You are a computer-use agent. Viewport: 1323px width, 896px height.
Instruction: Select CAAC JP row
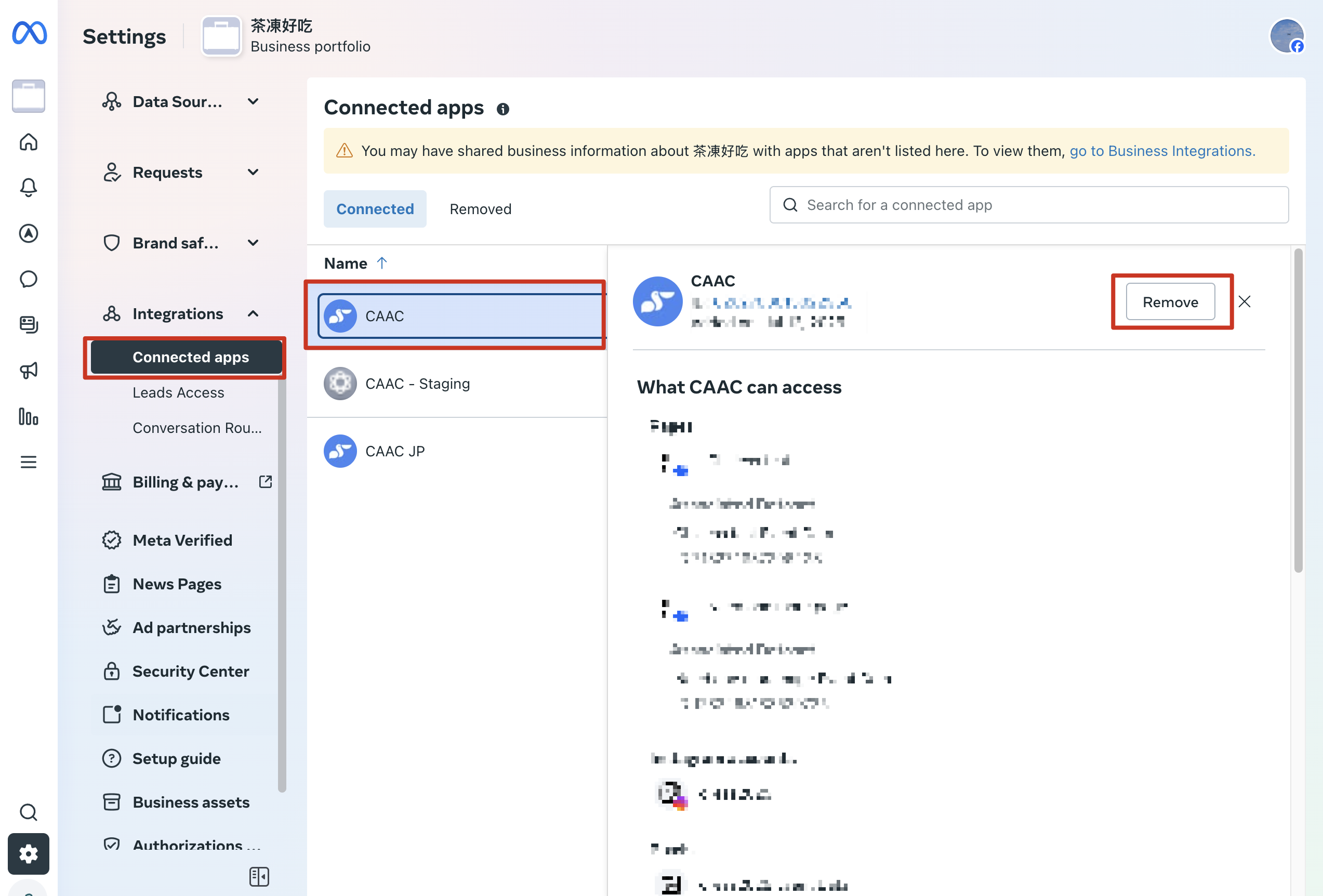click(x=457, y=451)
